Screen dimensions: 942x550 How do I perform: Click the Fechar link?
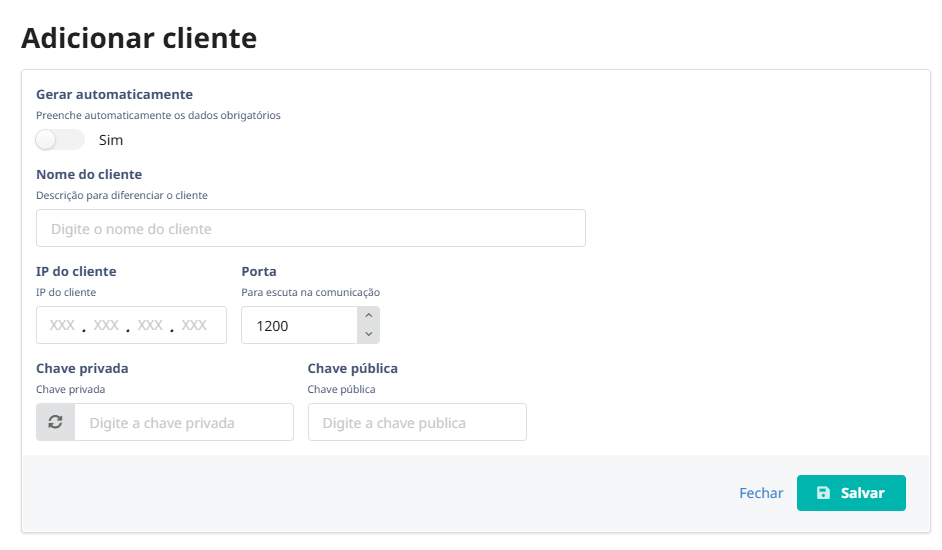coord(761,493)
